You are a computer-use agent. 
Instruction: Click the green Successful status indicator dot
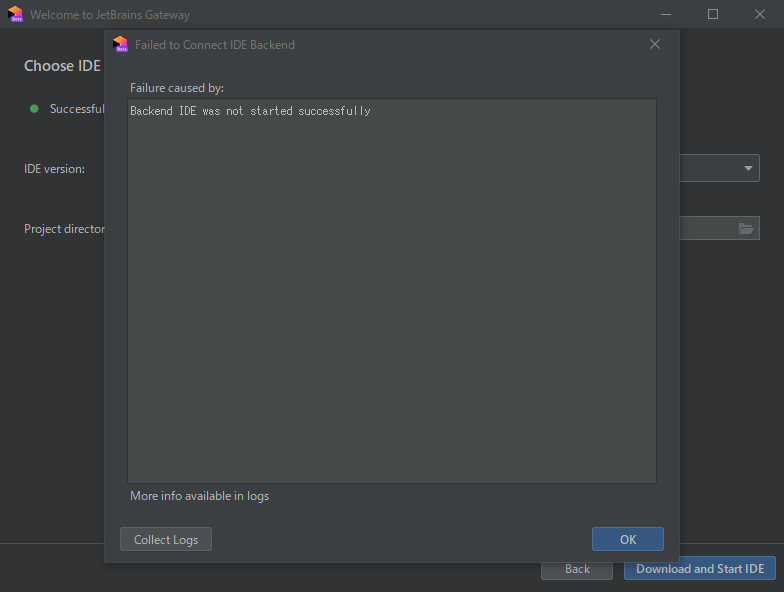coord(34,108)
